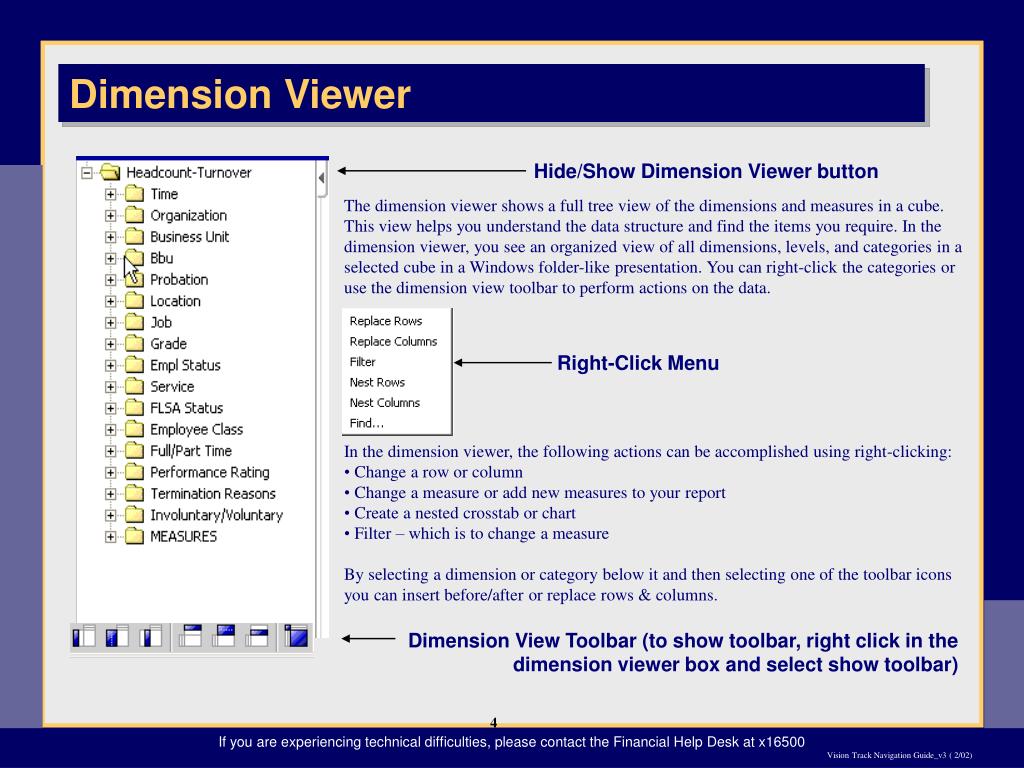This screenshot has height=768, width=1024.
Task: Expand the Performance Rating node
Action: tap(110, 473)
